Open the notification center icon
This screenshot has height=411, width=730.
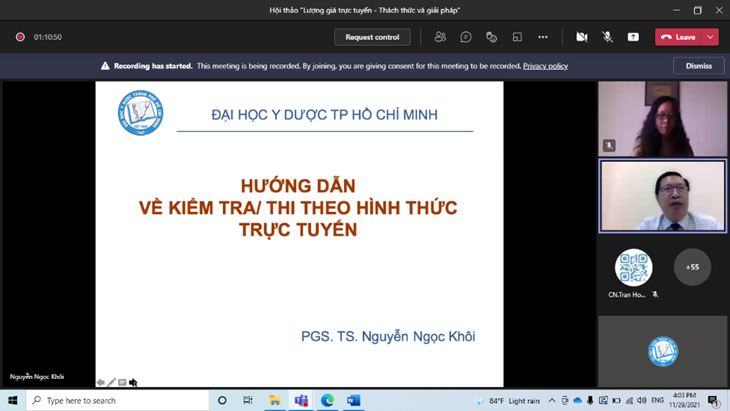click(x=713, y=400)
